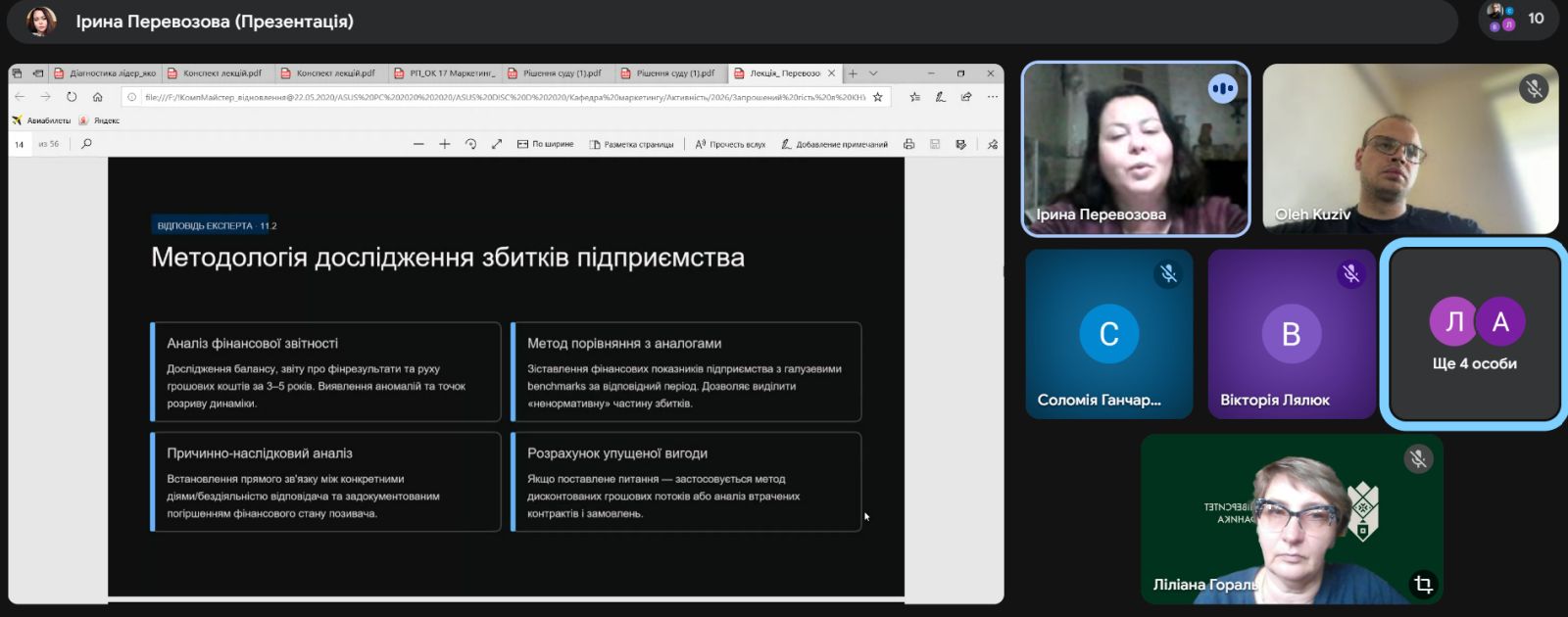Select Ірина Перевозова video tile
This screenshot has width=1568, height=617.
click(1136, 149)
